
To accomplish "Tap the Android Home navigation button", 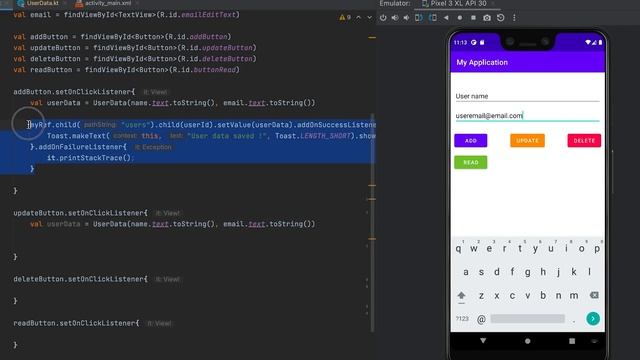I will coord(527,341).
